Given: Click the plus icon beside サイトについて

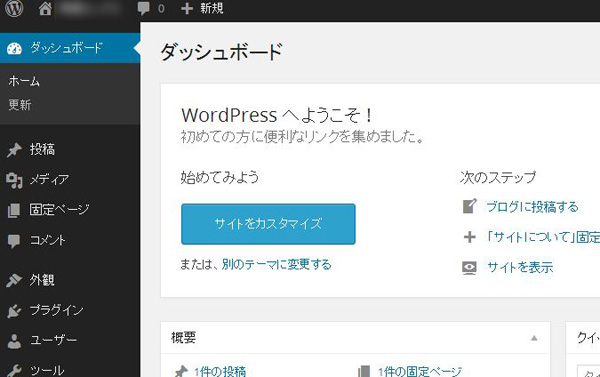Looking at the screenshot, I should (x=470, y=237).
